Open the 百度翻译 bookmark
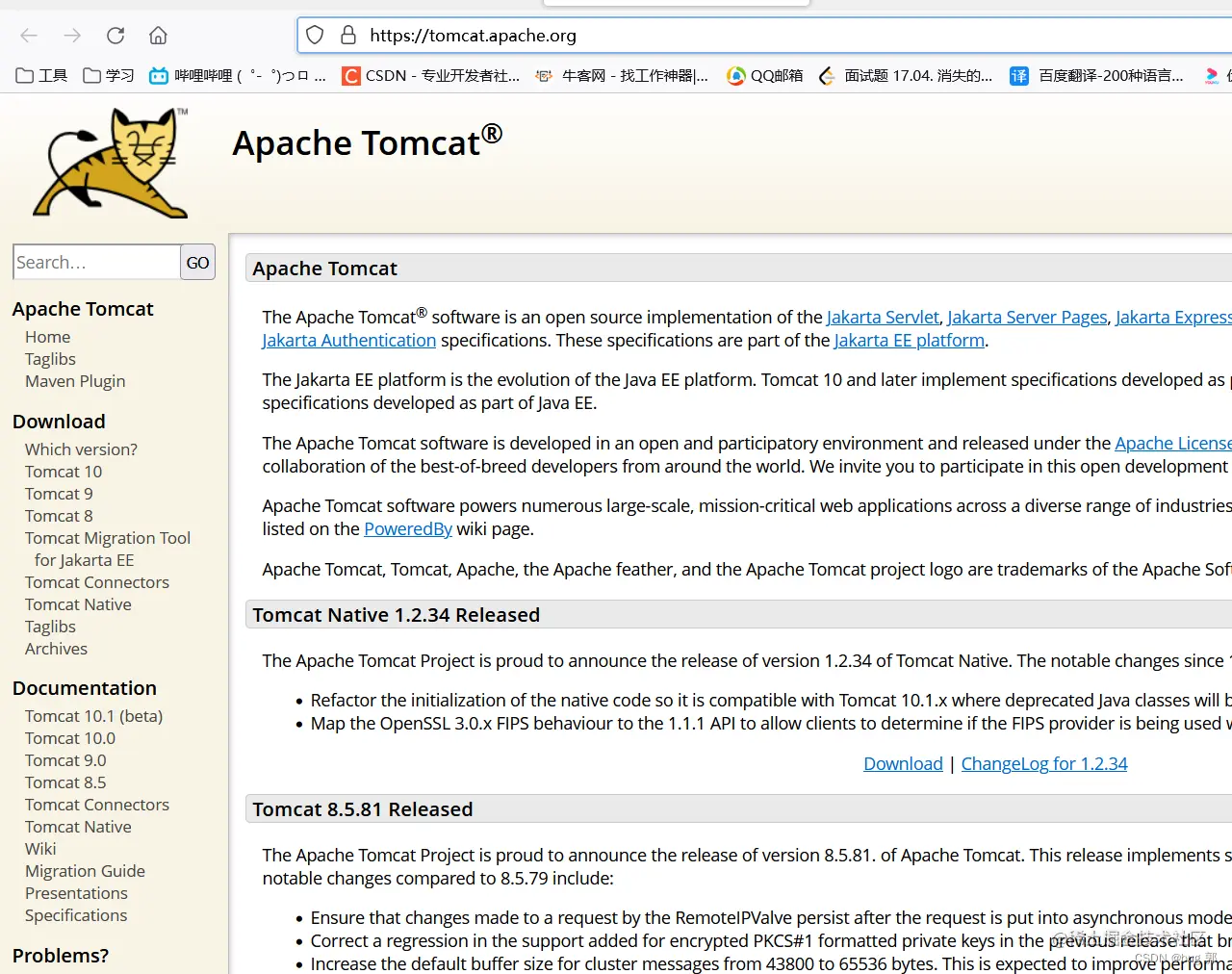The image size is (1232, 974). [1096, 75]
